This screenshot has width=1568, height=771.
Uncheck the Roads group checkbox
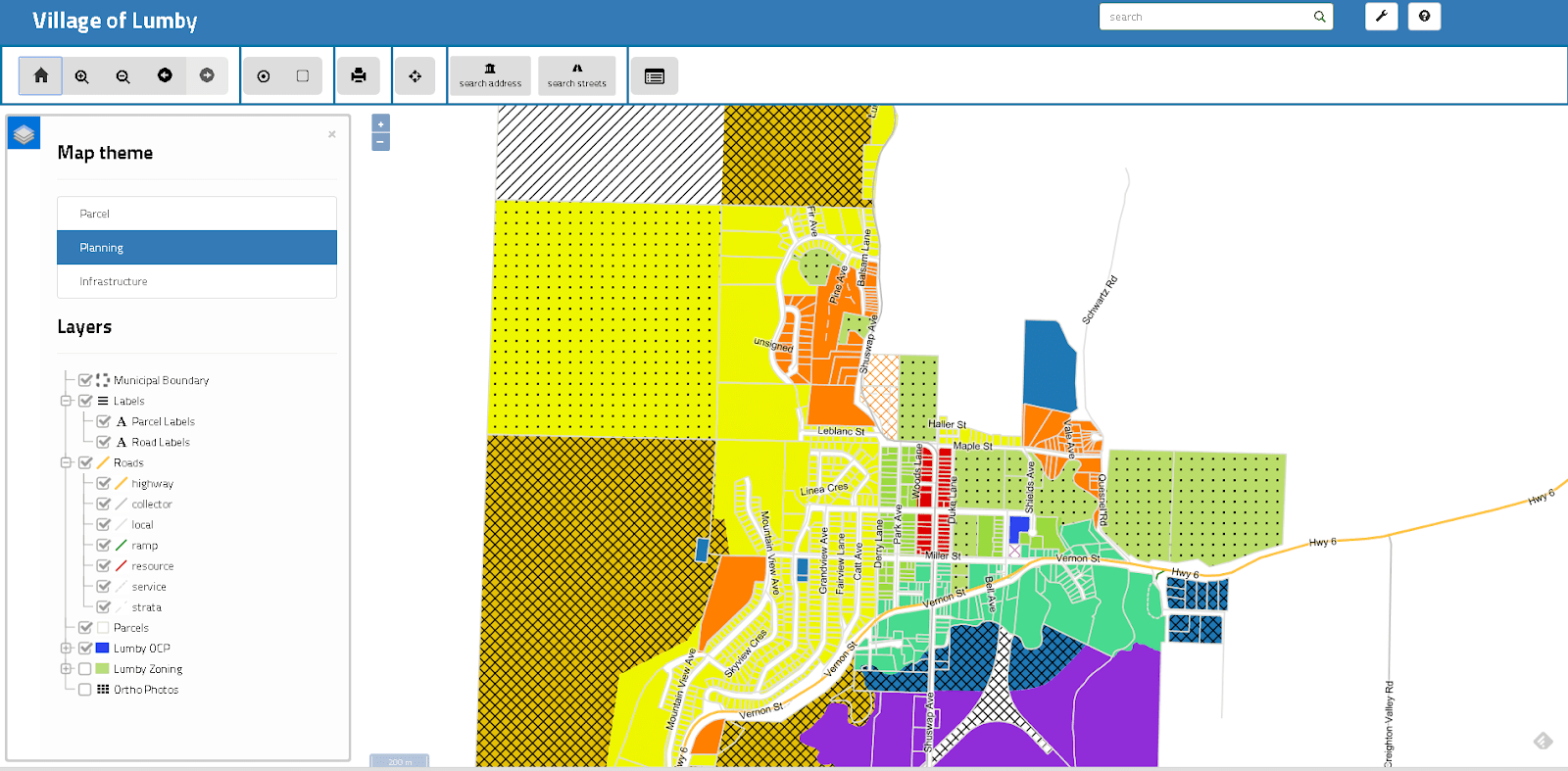tap(85, 462)
